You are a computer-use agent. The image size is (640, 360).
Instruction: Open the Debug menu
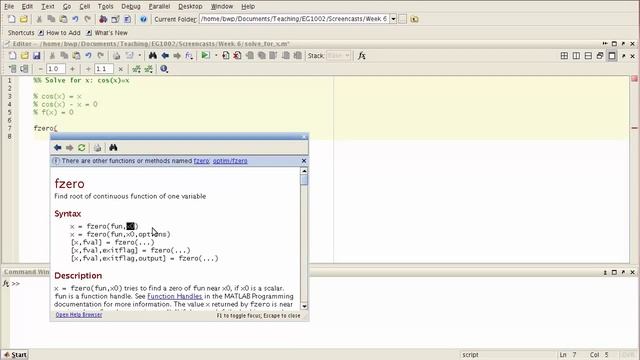pos(131,7)
